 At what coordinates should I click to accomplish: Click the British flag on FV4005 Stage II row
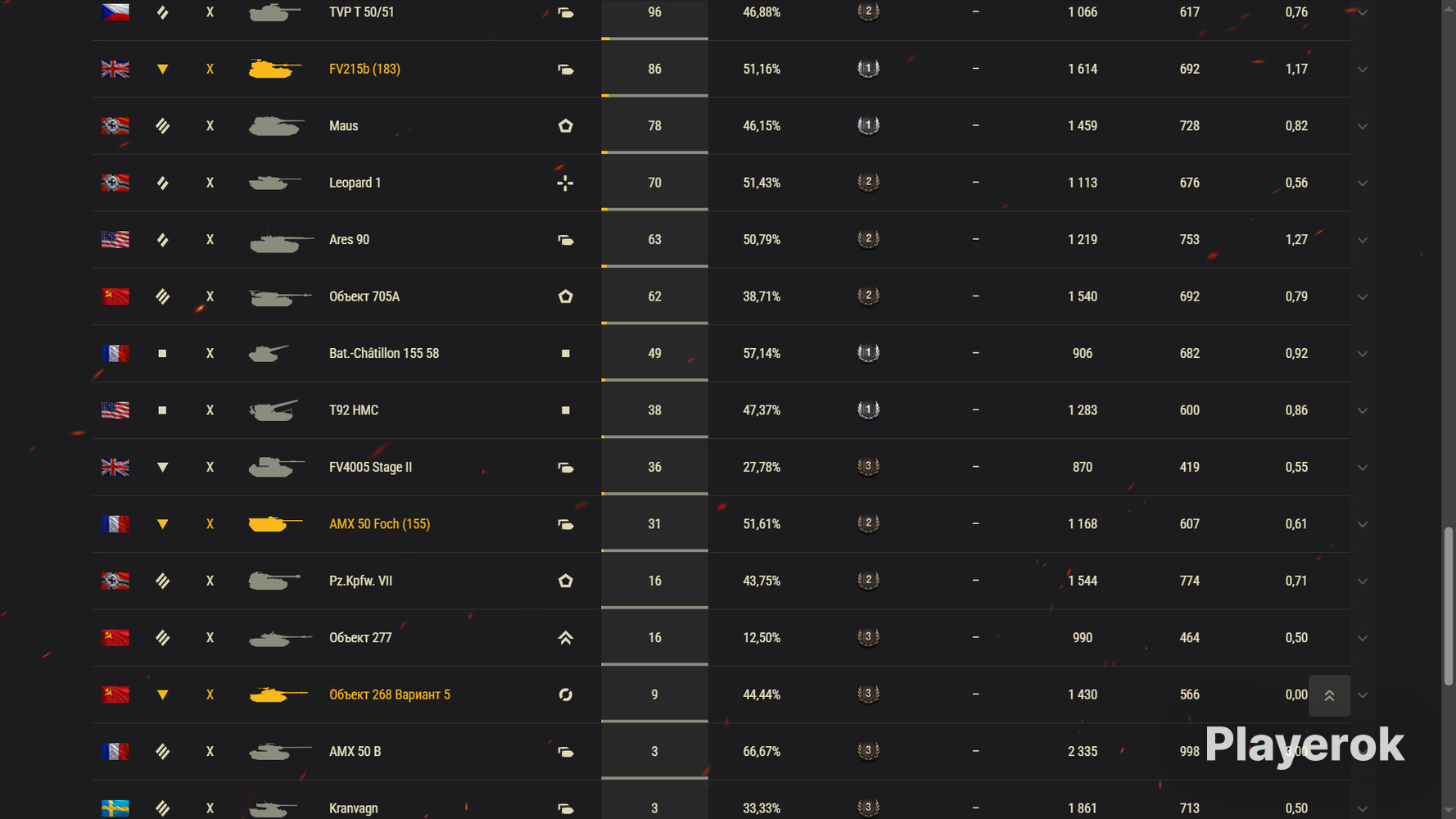pos(115,467)
